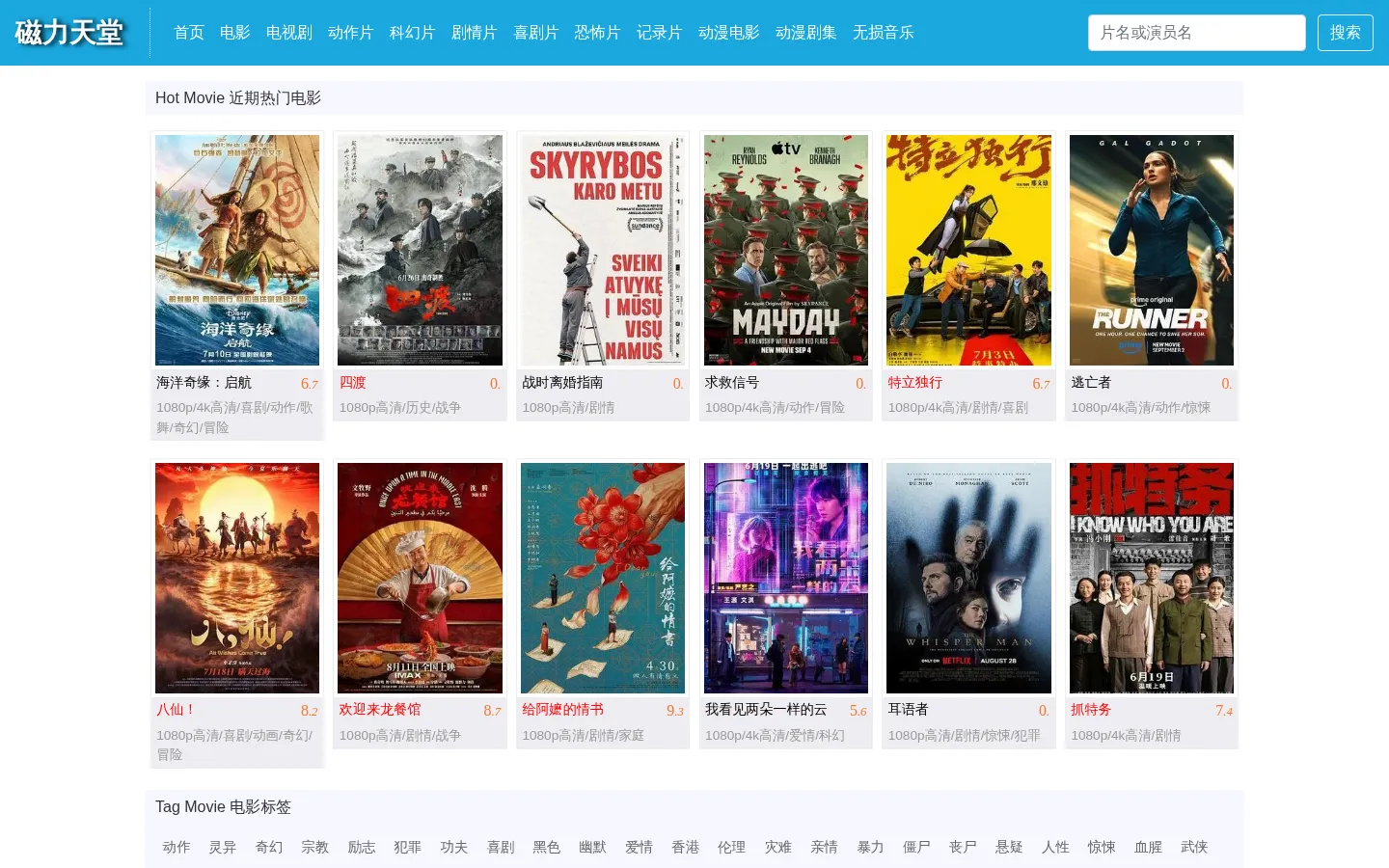The height and width of the screenshot is (868, 1389).
Task: Click the 耳语者 title link
Action: click(908, 710)
